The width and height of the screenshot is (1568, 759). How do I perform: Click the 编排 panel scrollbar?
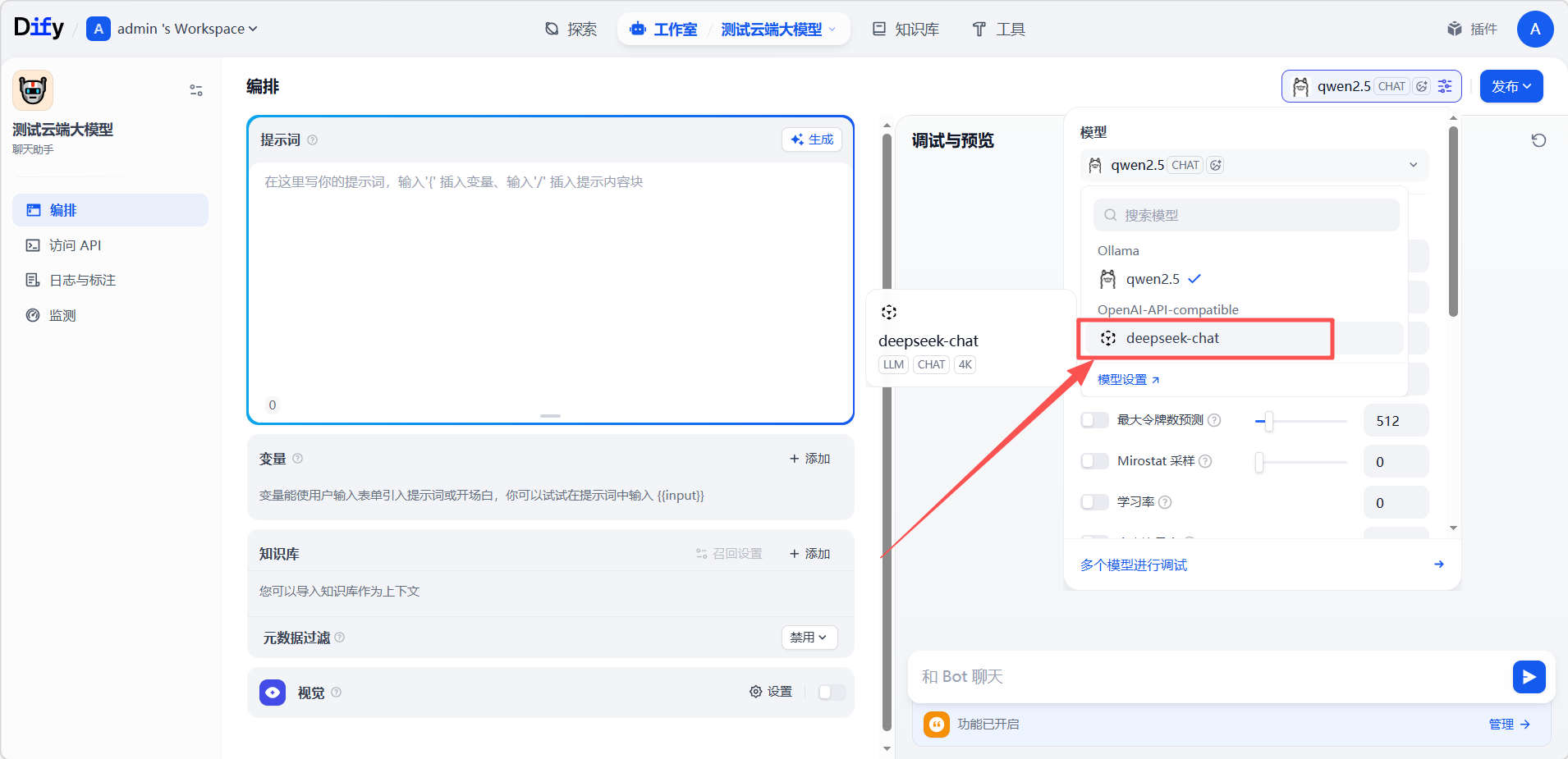(x=887, y=431)
